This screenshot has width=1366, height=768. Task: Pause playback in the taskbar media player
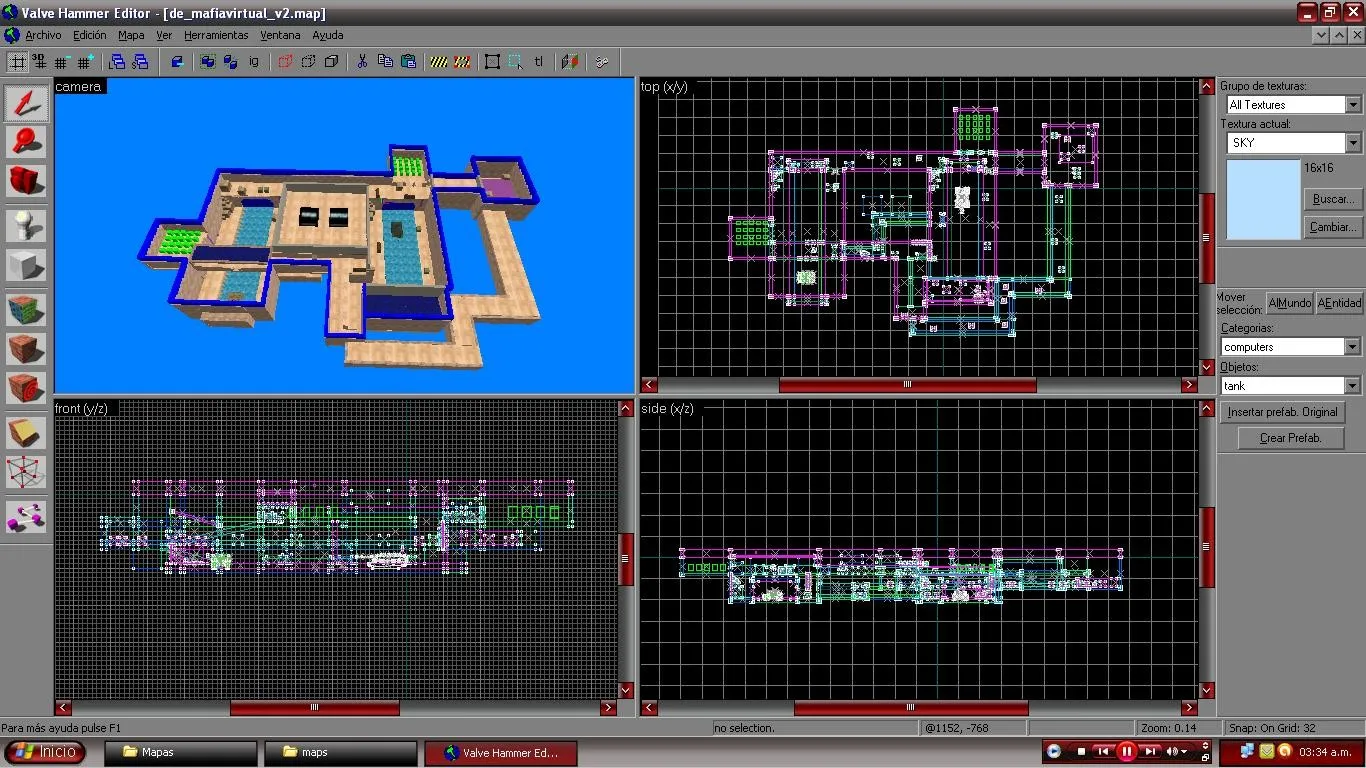1126,751
